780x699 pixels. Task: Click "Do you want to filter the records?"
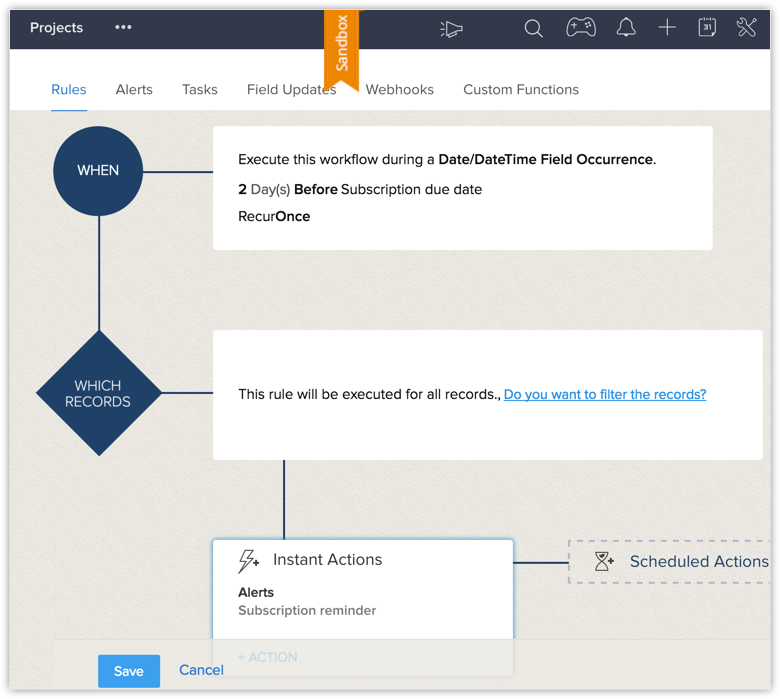point(605,395)
